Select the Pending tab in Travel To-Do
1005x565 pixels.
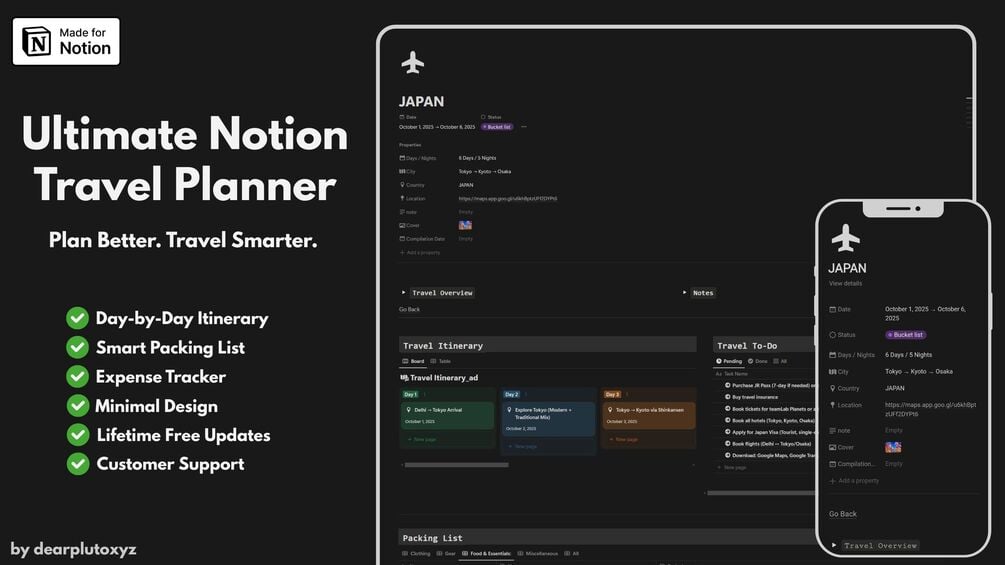[x=729, y=361]
